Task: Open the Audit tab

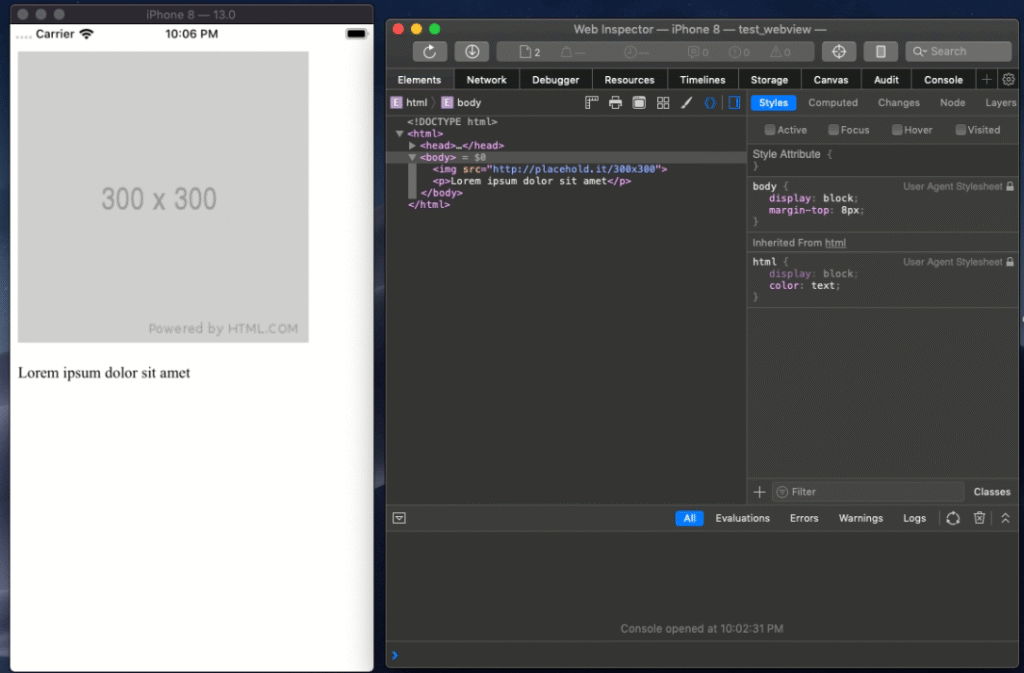Action: click(x=886, y=80)
